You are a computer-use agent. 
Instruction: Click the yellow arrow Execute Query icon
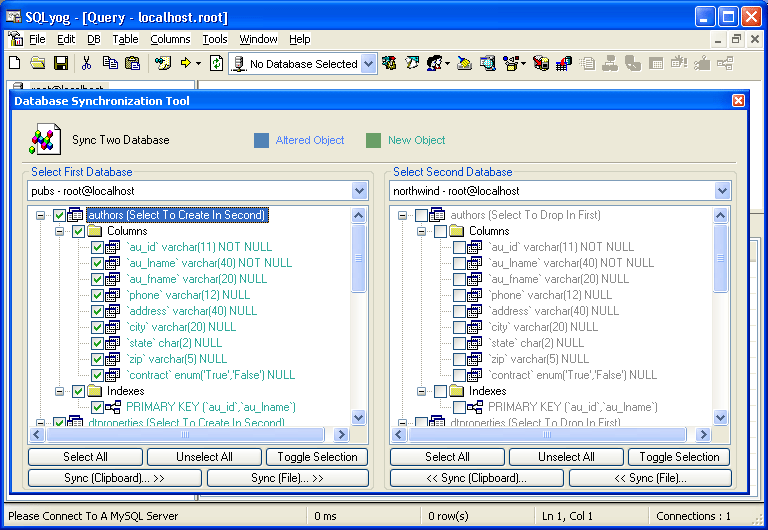tap(186, 63)
